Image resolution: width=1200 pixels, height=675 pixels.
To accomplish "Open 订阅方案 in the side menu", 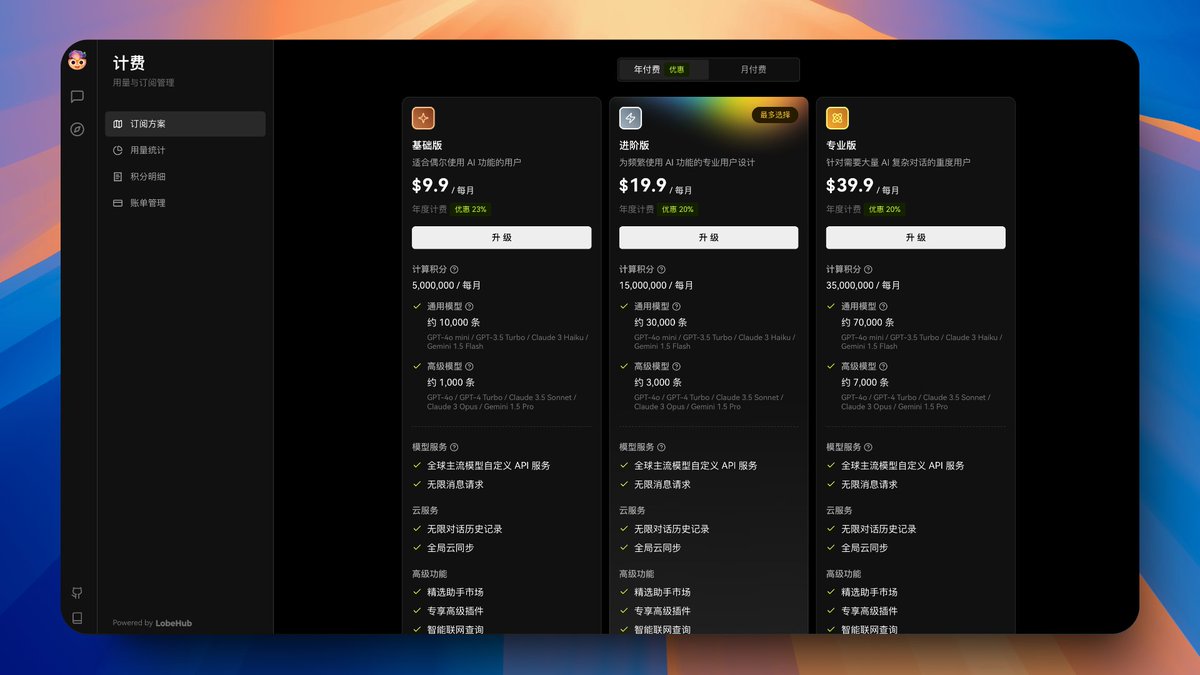I will pyautogui.click(x=185, y=124).
